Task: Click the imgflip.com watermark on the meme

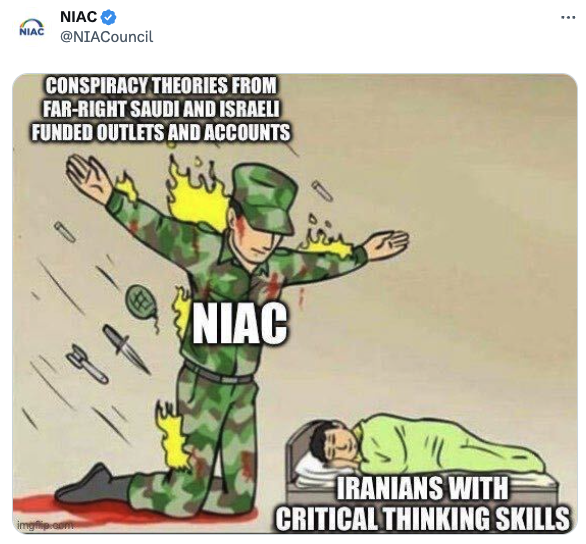Action: coord(45,525)
